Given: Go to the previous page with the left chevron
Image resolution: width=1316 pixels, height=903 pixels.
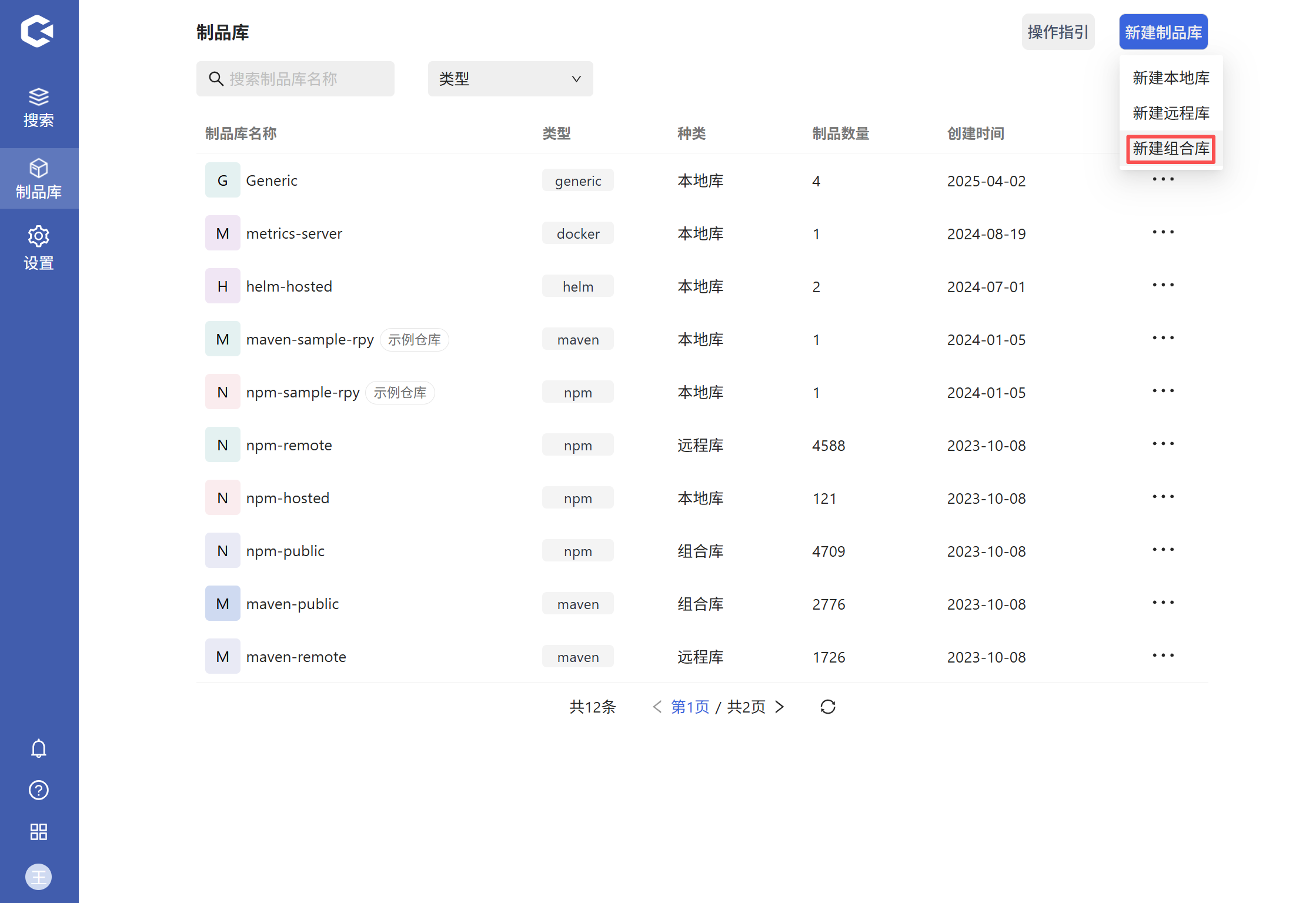Looking at the screenshot, I should tap(657, 707).
